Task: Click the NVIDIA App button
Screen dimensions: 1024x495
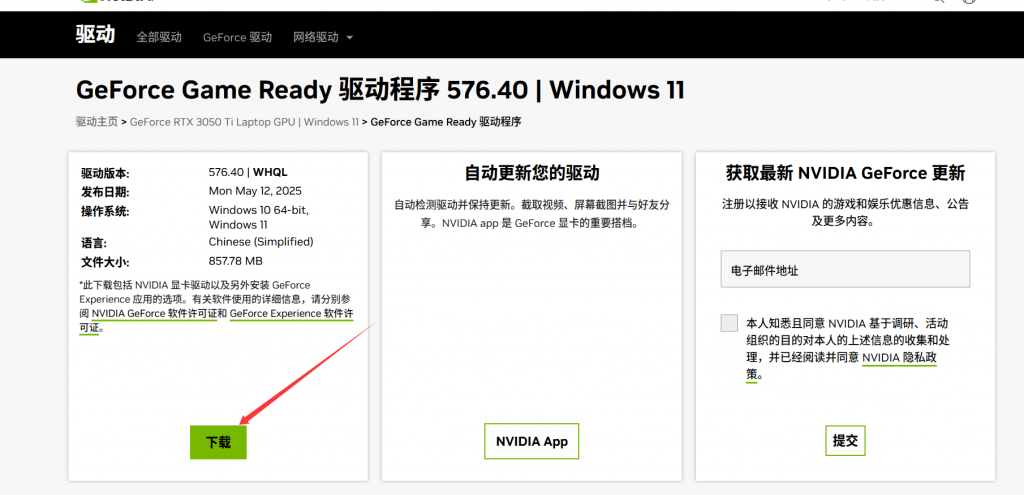Action: 531,441
